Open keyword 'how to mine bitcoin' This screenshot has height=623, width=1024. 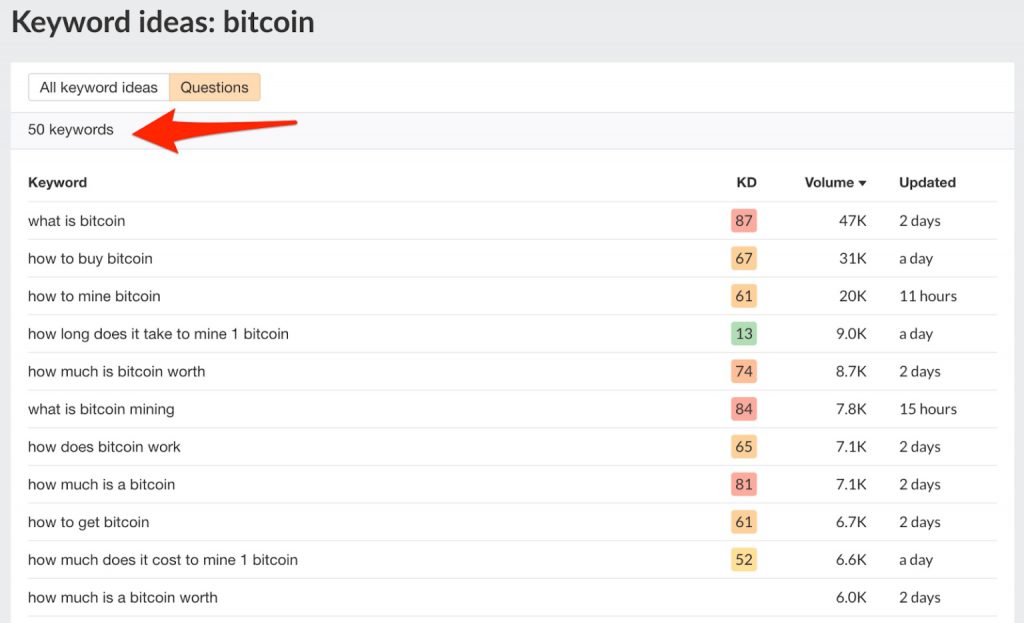[x=94, y=296]
